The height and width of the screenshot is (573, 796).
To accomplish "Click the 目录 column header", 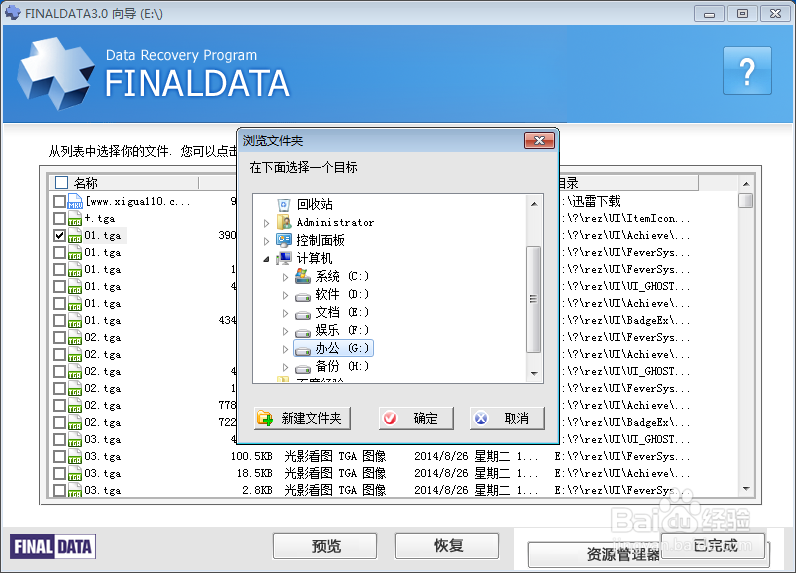I will (628, 183).
